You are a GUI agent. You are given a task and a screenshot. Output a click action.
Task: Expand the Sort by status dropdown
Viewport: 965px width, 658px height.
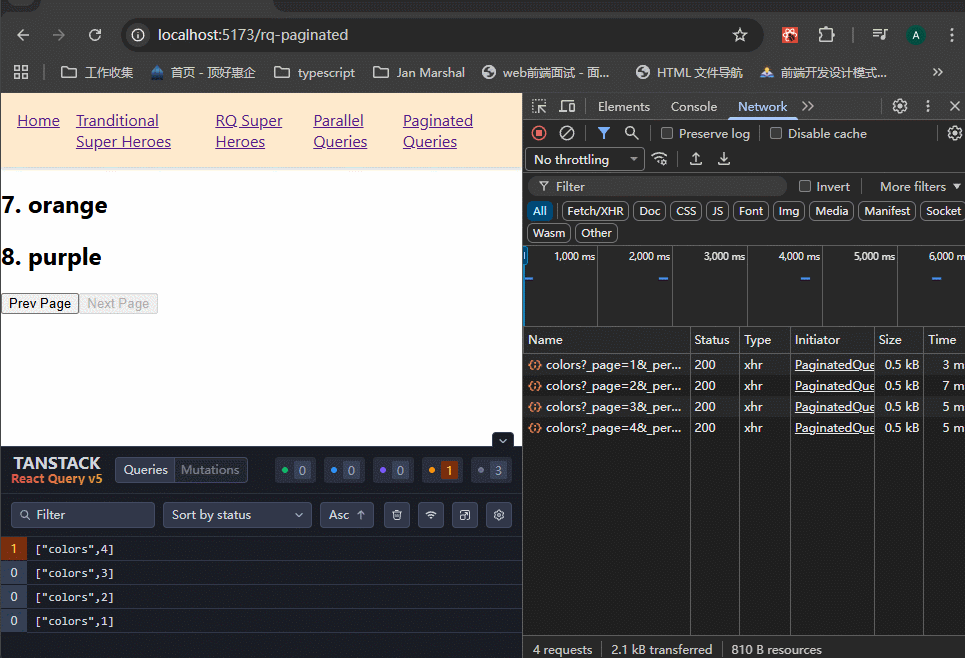pos(237,515)
